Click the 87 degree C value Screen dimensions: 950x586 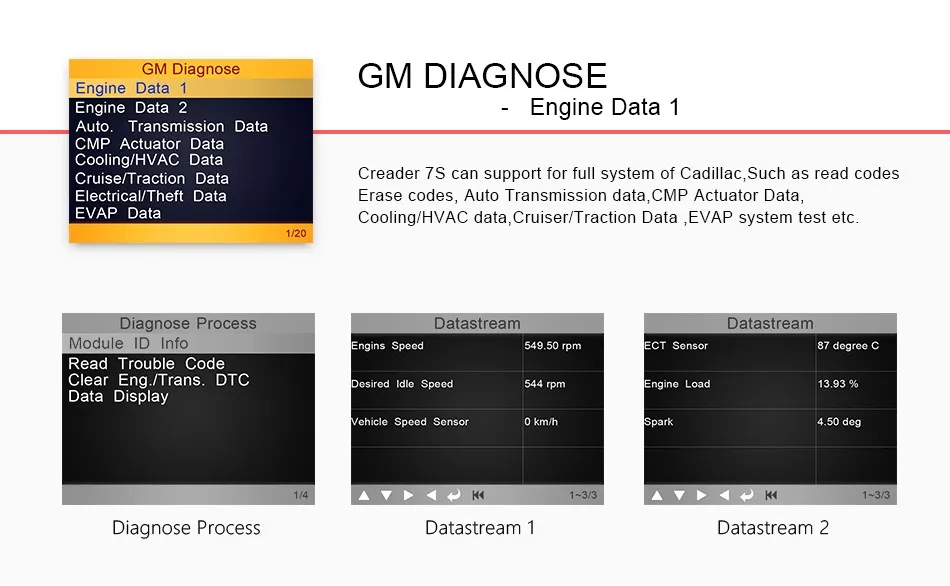tap(848, 346)
